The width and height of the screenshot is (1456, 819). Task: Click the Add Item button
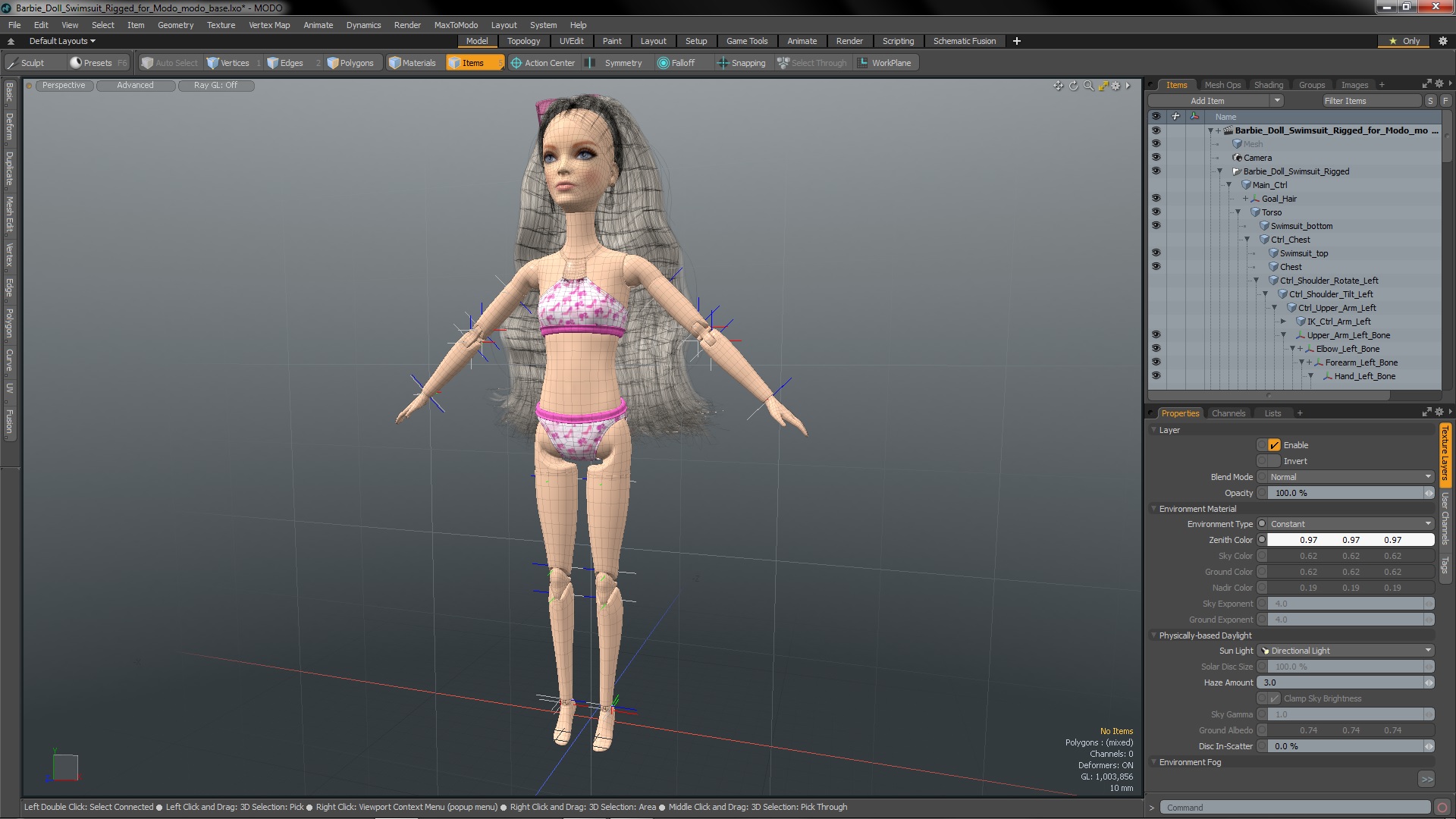[x=1207, y=101]
